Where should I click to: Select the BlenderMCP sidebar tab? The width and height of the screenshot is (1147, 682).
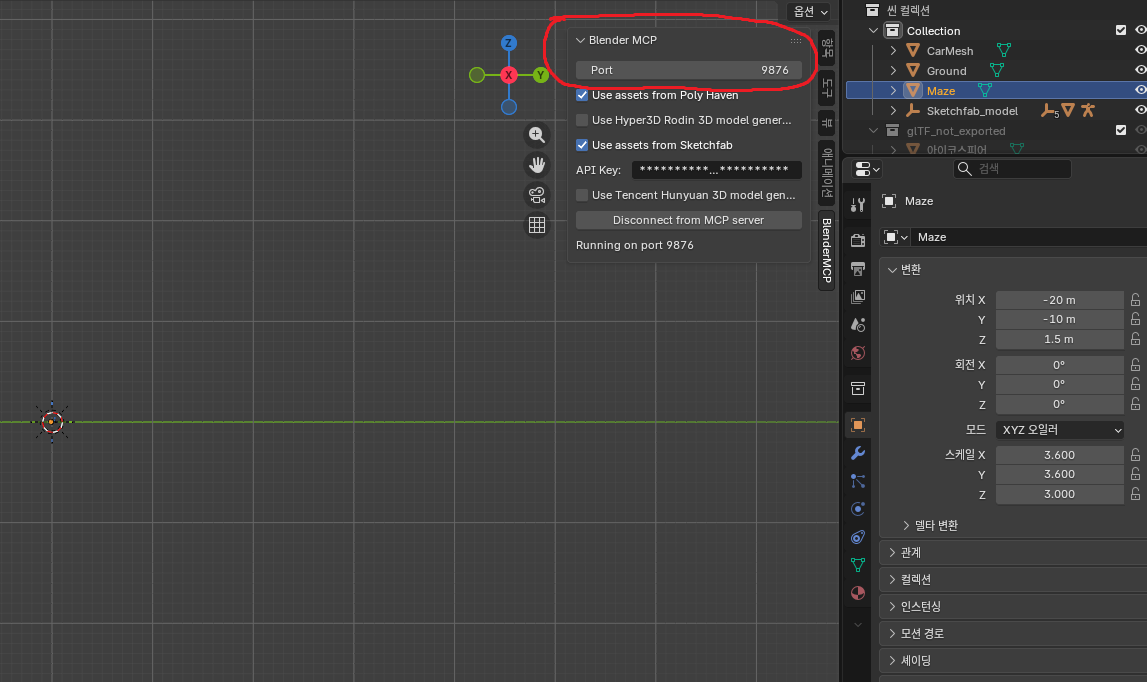coord(827,250)
